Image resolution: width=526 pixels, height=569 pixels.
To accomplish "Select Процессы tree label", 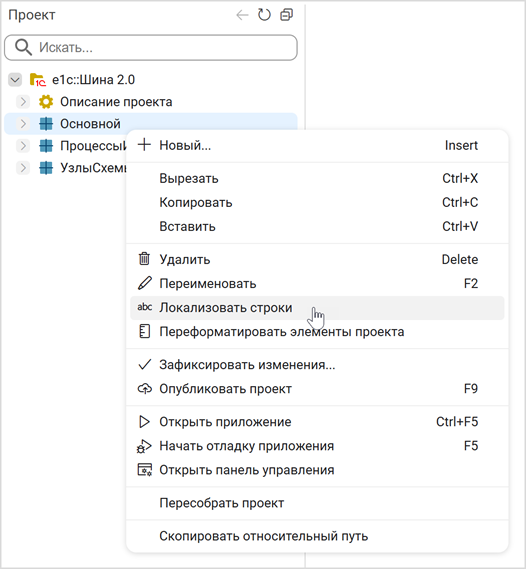I will tap(93, 146).
